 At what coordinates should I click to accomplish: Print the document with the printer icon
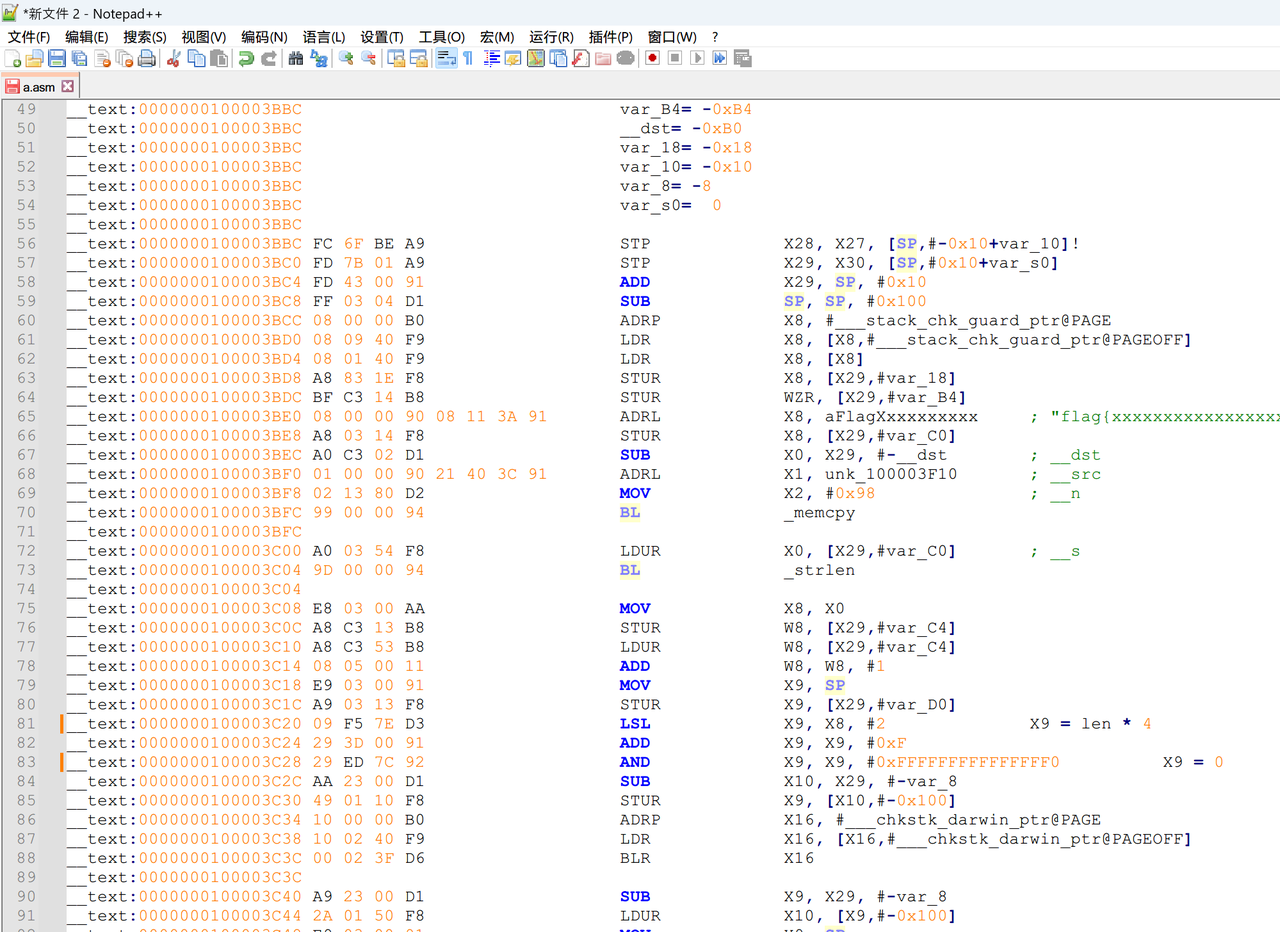pos(146,59)
